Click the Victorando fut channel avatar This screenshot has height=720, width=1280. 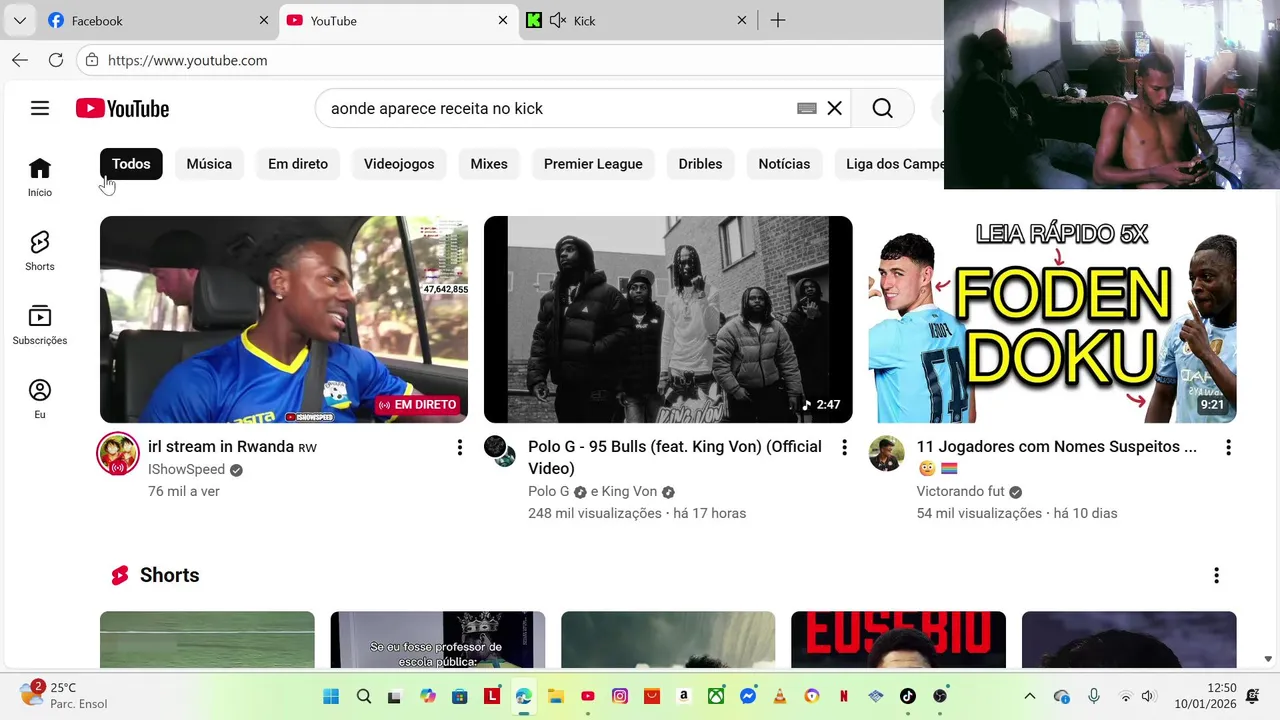click(x=886, y=453)
